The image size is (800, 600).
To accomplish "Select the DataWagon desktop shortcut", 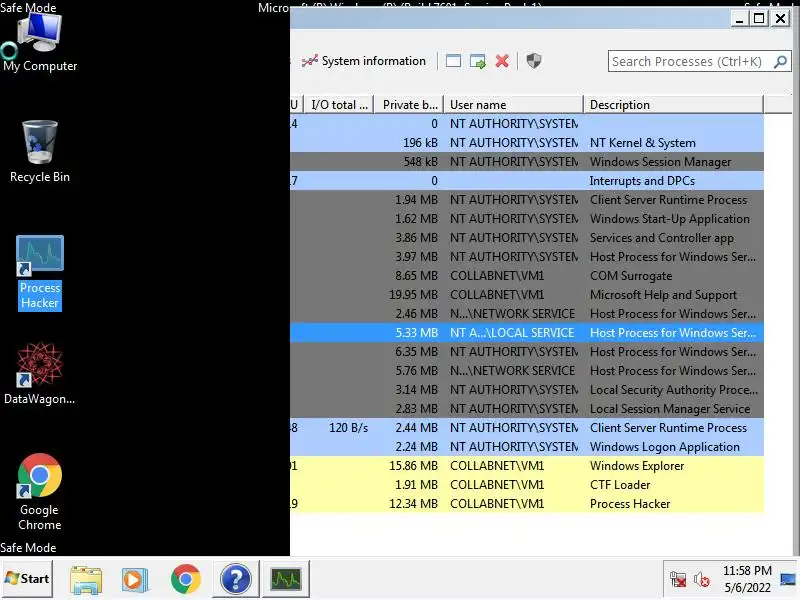I will (40, 374).
